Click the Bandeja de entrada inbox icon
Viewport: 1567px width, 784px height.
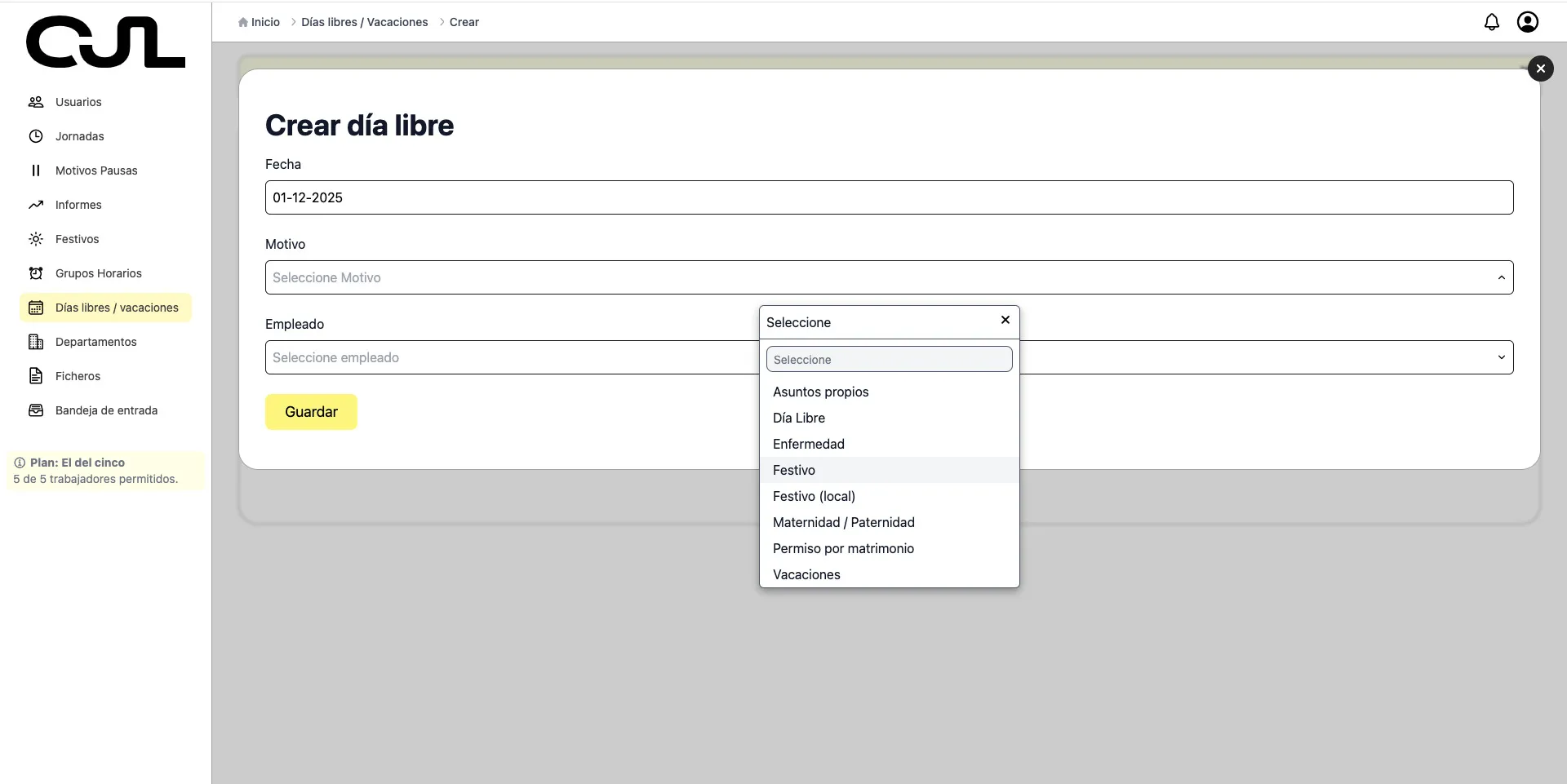click(36, 410)
